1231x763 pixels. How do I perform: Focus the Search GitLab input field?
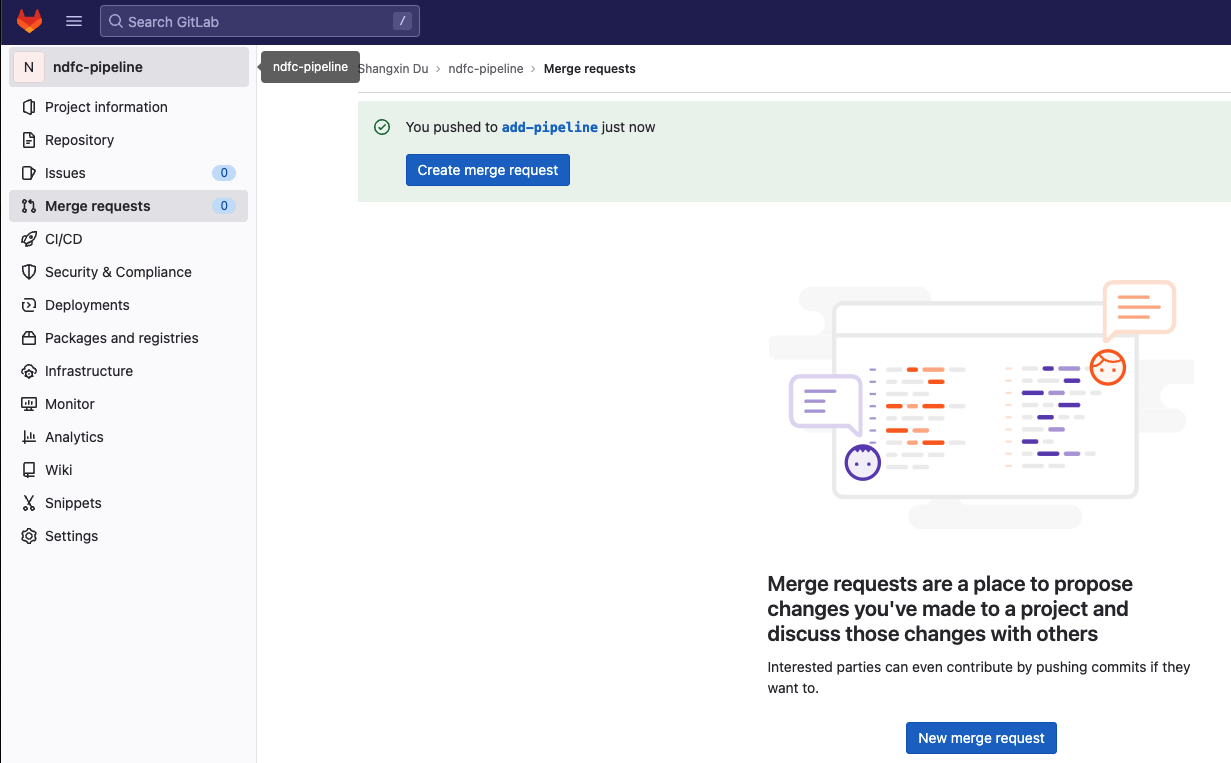point(260,21)
